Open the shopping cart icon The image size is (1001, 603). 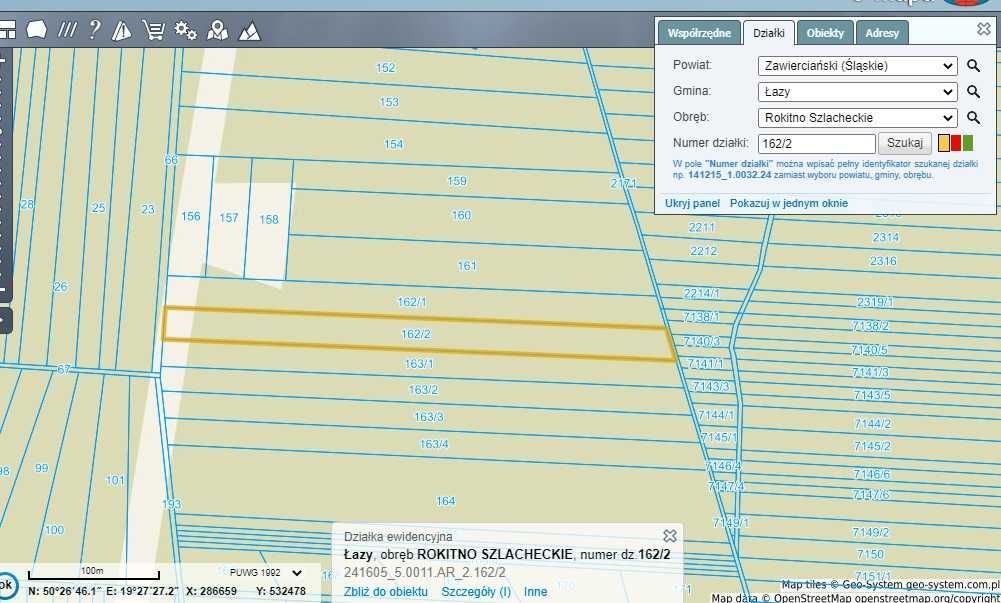[x=153, y=30]
